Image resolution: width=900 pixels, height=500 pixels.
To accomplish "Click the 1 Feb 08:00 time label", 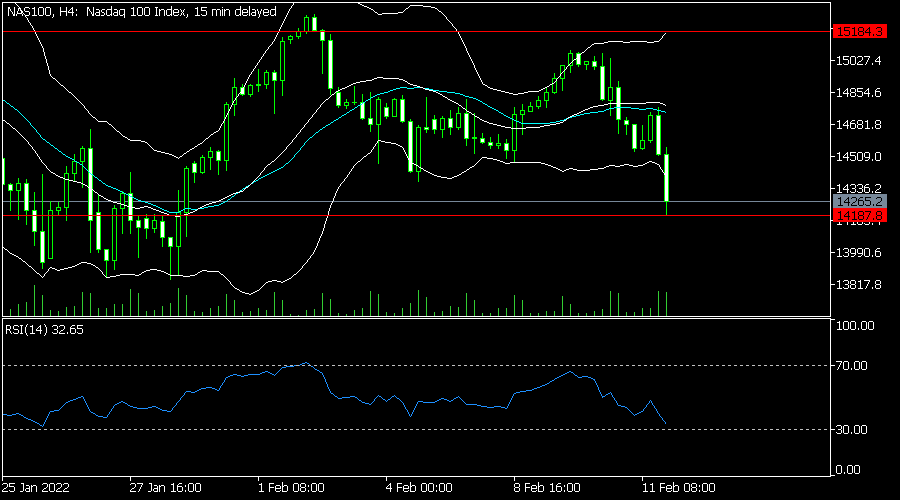I will coord(291,488).
